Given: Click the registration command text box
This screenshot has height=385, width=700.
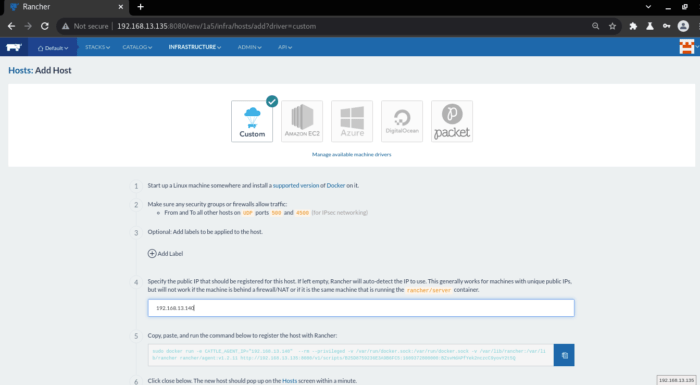Looking at the screenshot, I should point(350,355).
